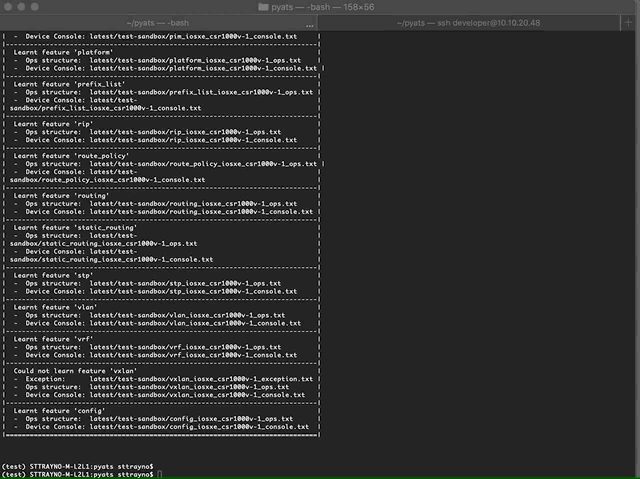This screenshot has width=640, height=479.
Task: Click vlan_iosxe_csr1000v-1_ops.txt path
Action: [187, 315]
